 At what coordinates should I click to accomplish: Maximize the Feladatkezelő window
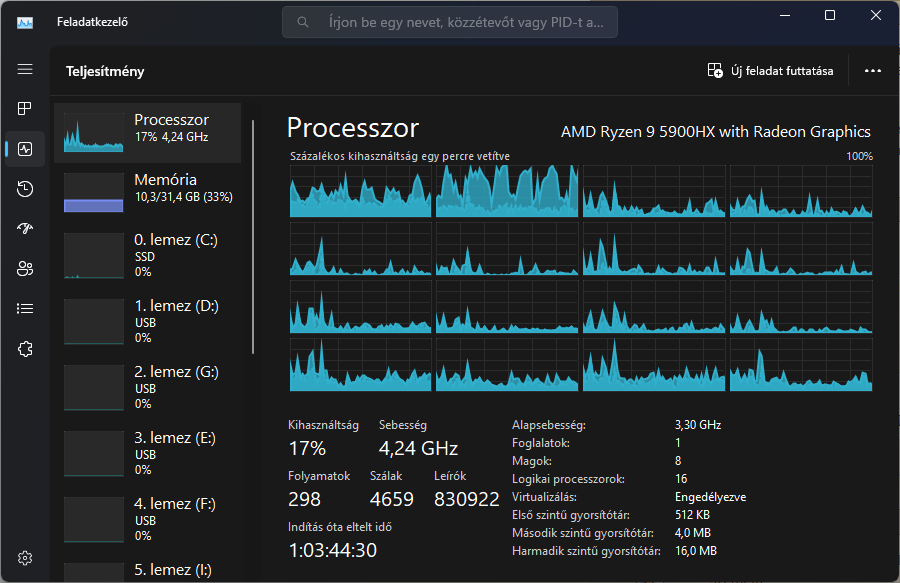[830, 15]
